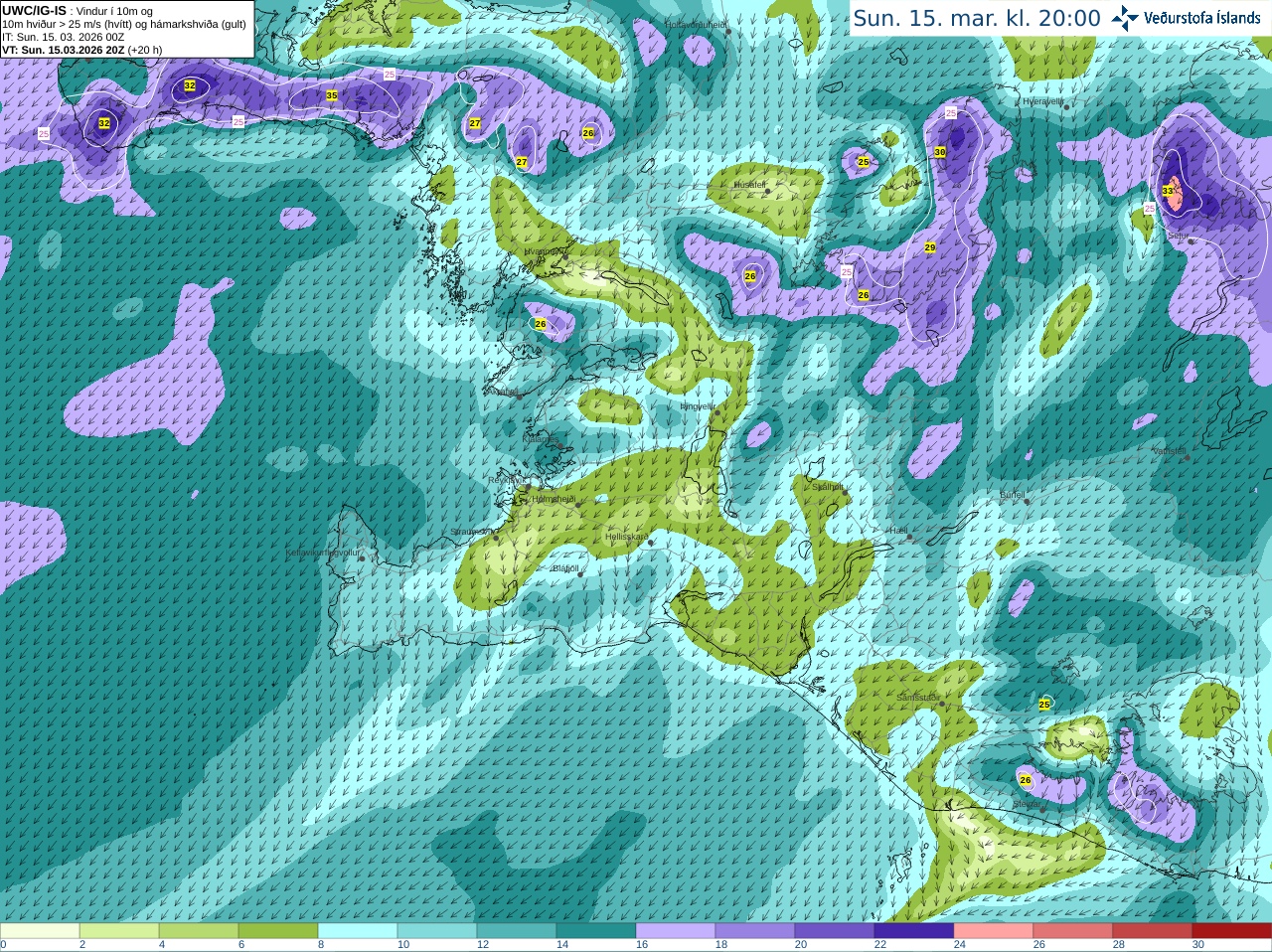This screenshot has height=952, width=1272.
Task: Click the Holtavörðuheiði station label
Action: pos(696,24)
